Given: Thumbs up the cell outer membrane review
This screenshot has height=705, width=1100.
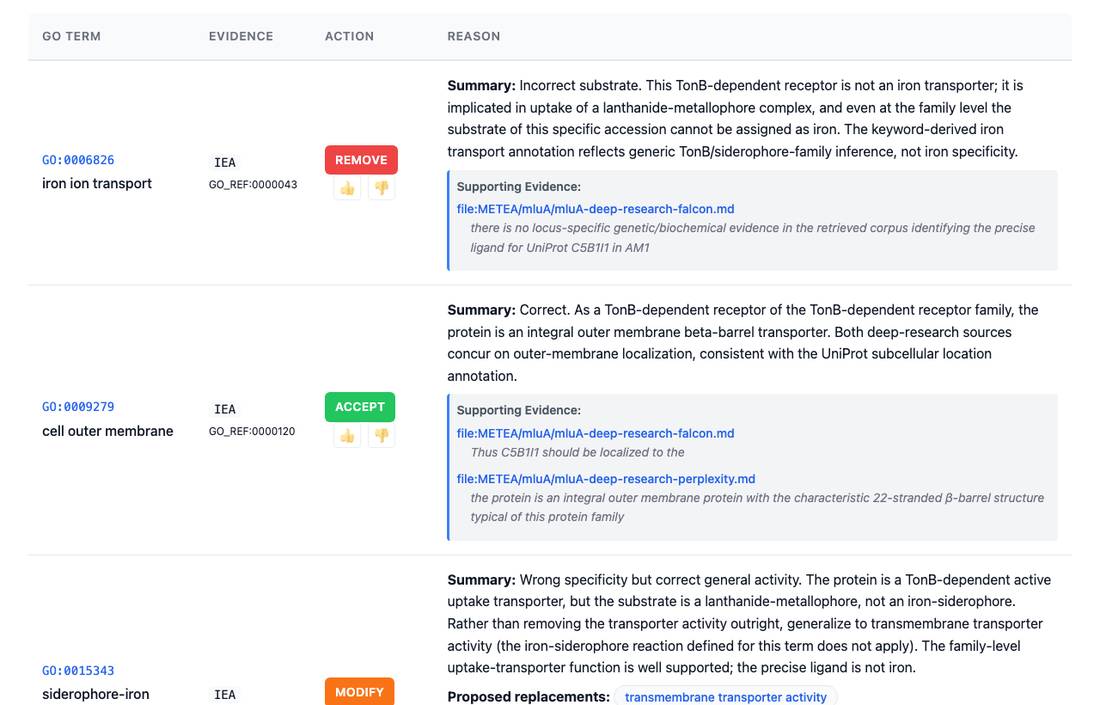Looking at the screenshot, I should point(347,436).
